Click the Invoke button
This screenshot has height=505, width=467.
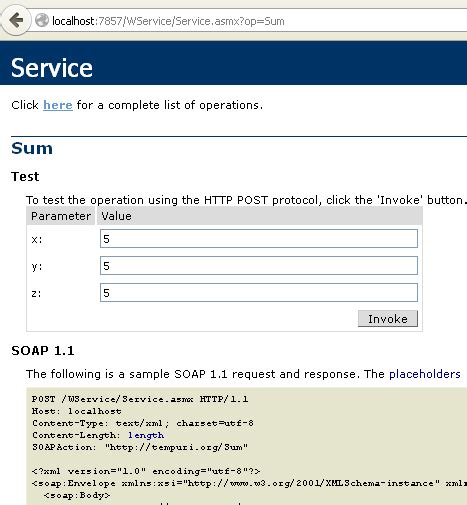click(388, 319)
